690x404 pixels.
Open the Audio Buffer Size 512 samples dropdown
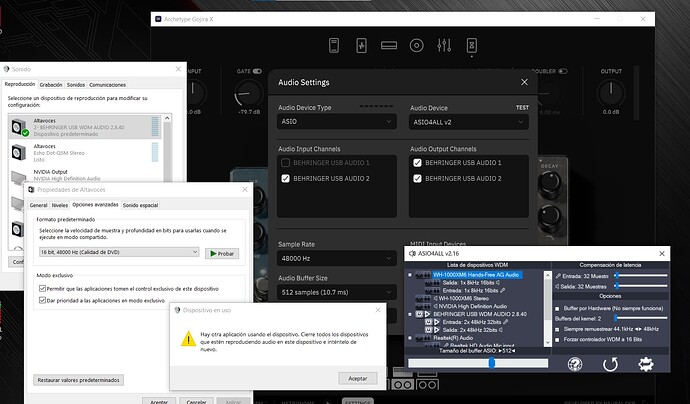click(337, 292)
